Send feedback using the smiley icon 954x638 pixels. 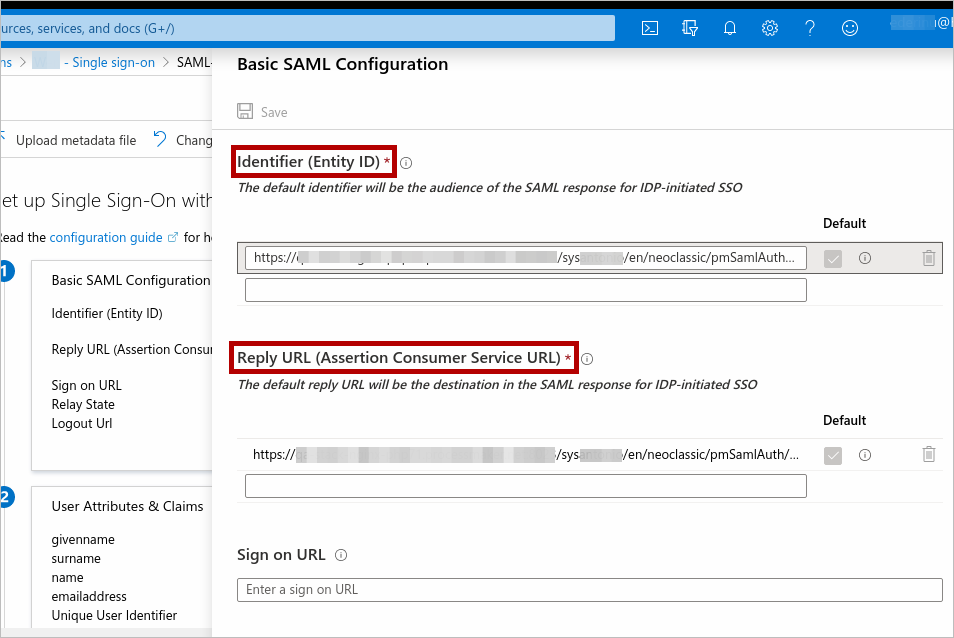(x=850, y=28)
